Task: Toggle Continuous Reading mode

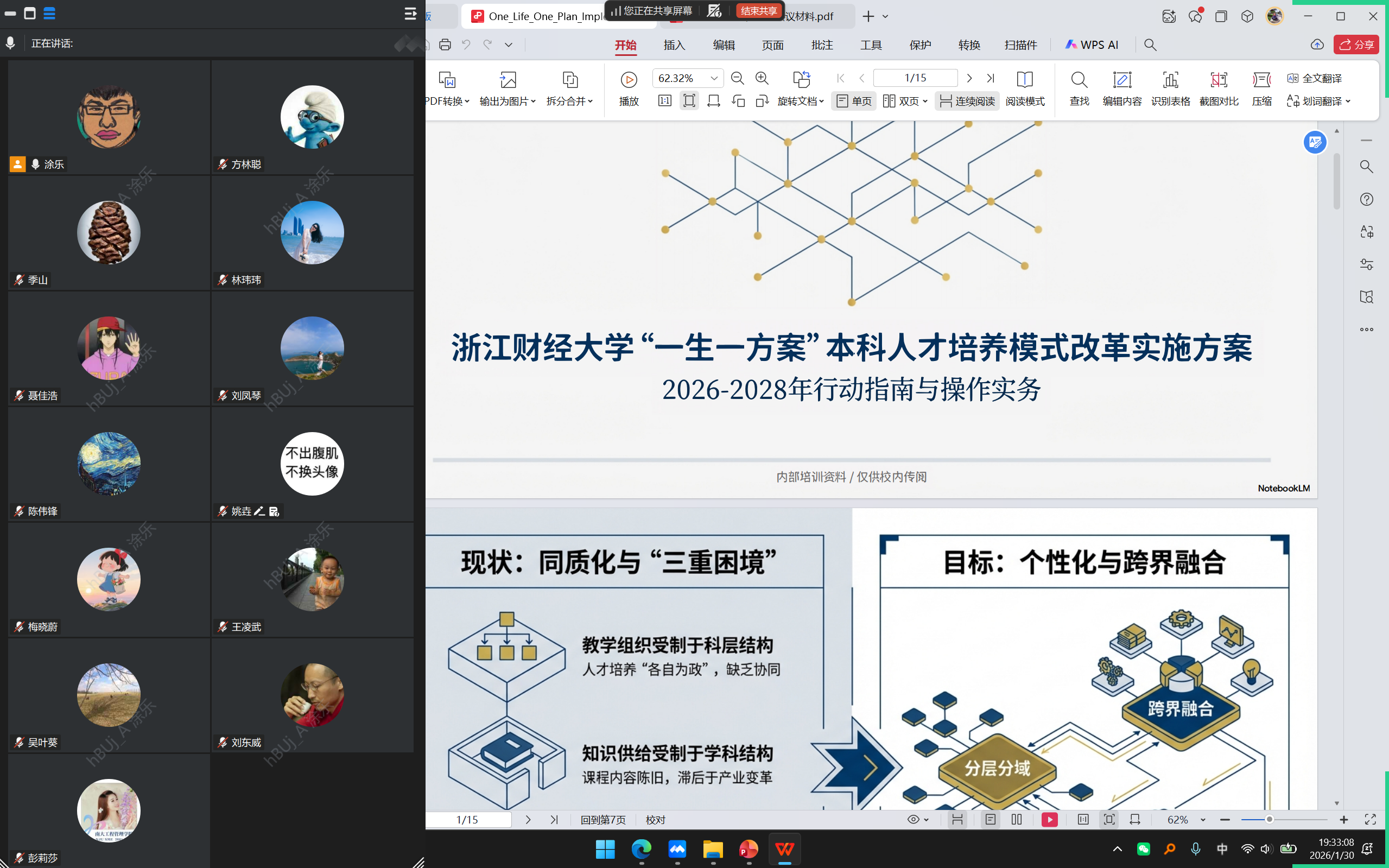Action: pos(967,101)
